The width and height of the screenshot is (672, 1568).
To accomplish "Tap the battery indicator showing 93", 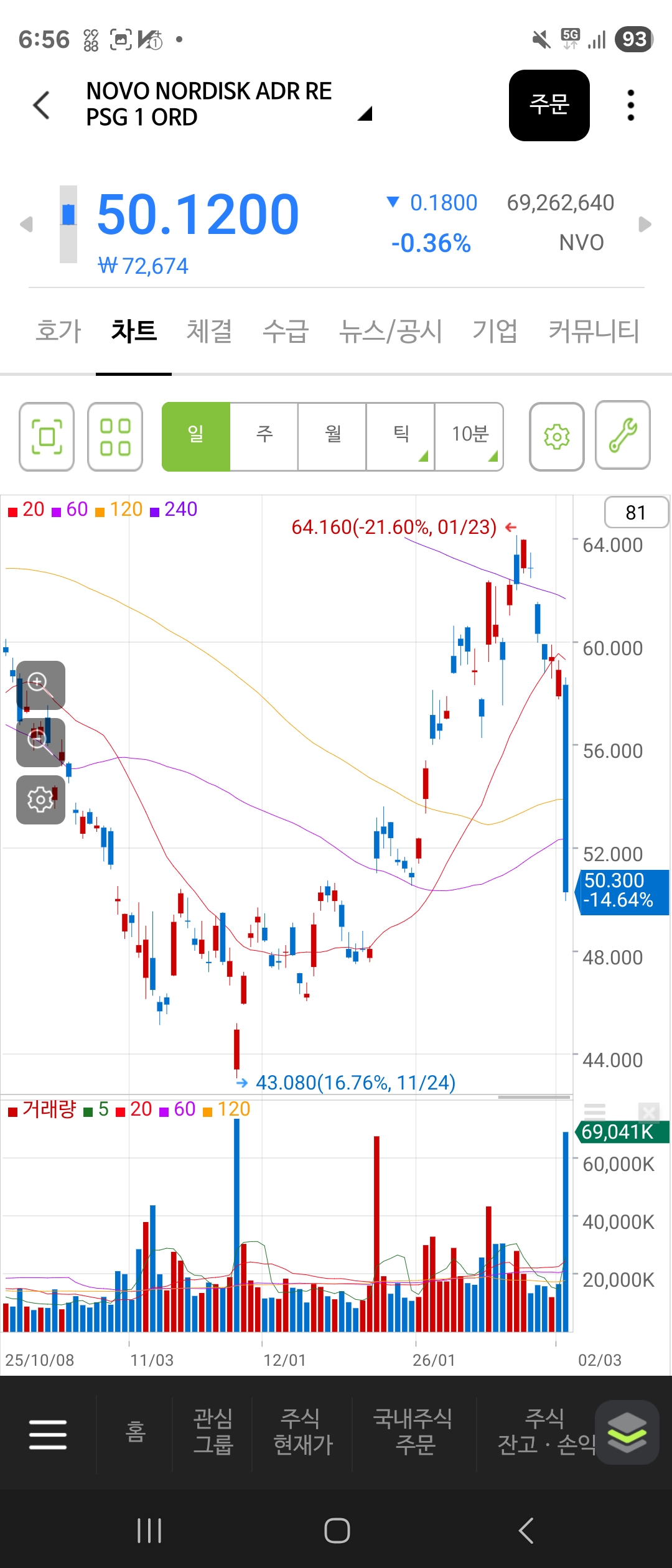I will pyautogui.click(x=634, y=39).
